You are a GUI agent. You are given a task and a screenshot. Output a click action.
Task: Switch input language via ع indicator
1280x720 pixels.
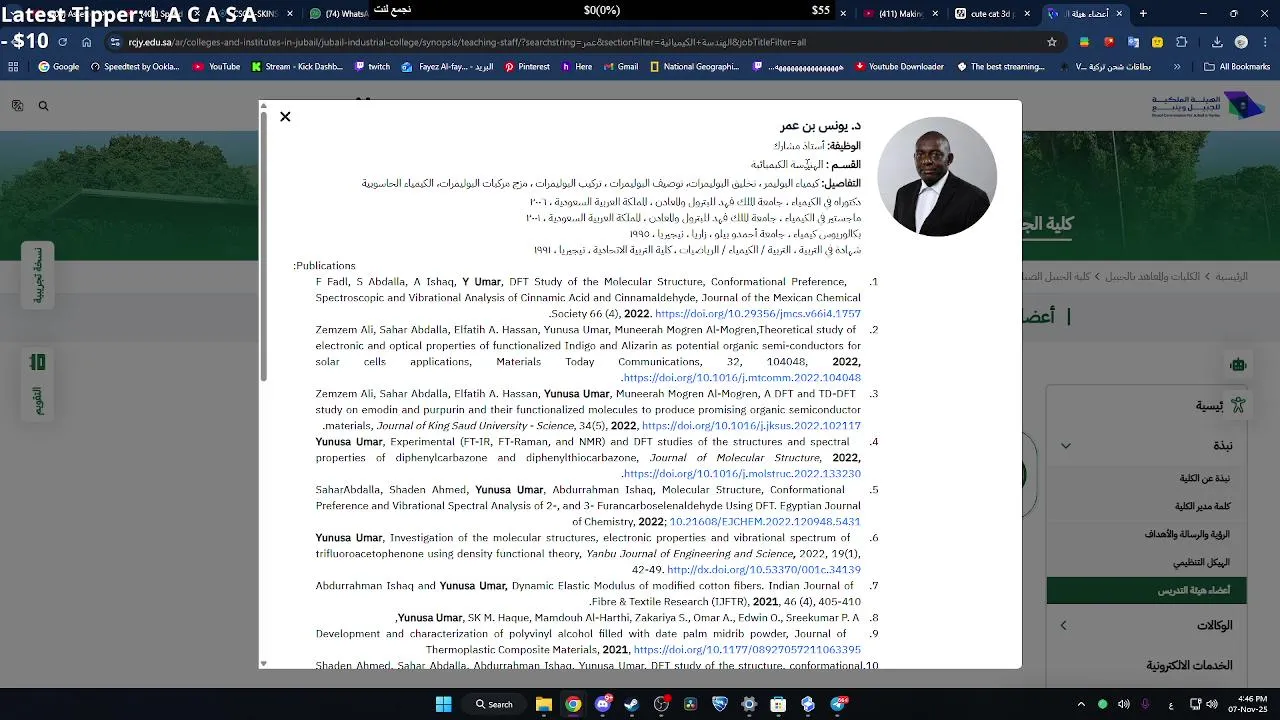pyautogui.click(x=1171, y=705)
